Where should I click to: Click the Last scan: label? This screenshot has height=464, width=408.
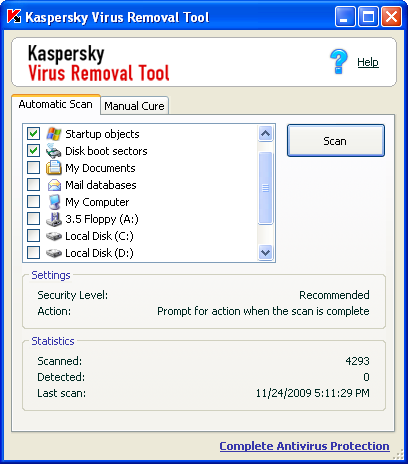pyautogui.click(x=61, y=393)
